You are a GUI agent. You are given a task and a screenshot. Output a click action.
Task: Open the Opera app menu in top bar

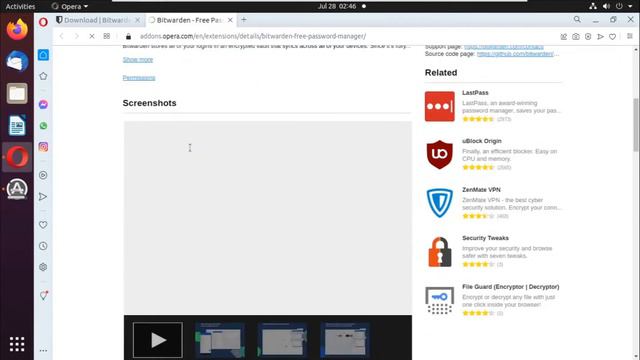click(70, 6)
